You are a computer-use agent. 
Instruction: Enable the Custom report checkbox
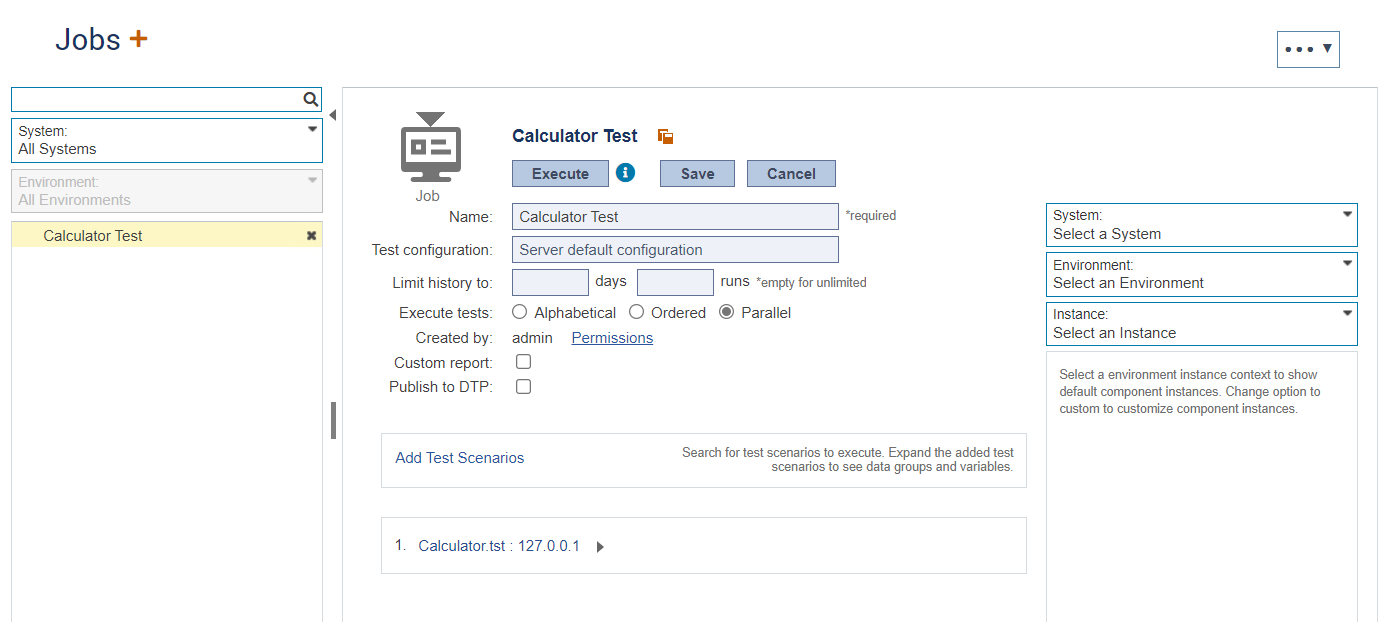(x=523, y=362)
